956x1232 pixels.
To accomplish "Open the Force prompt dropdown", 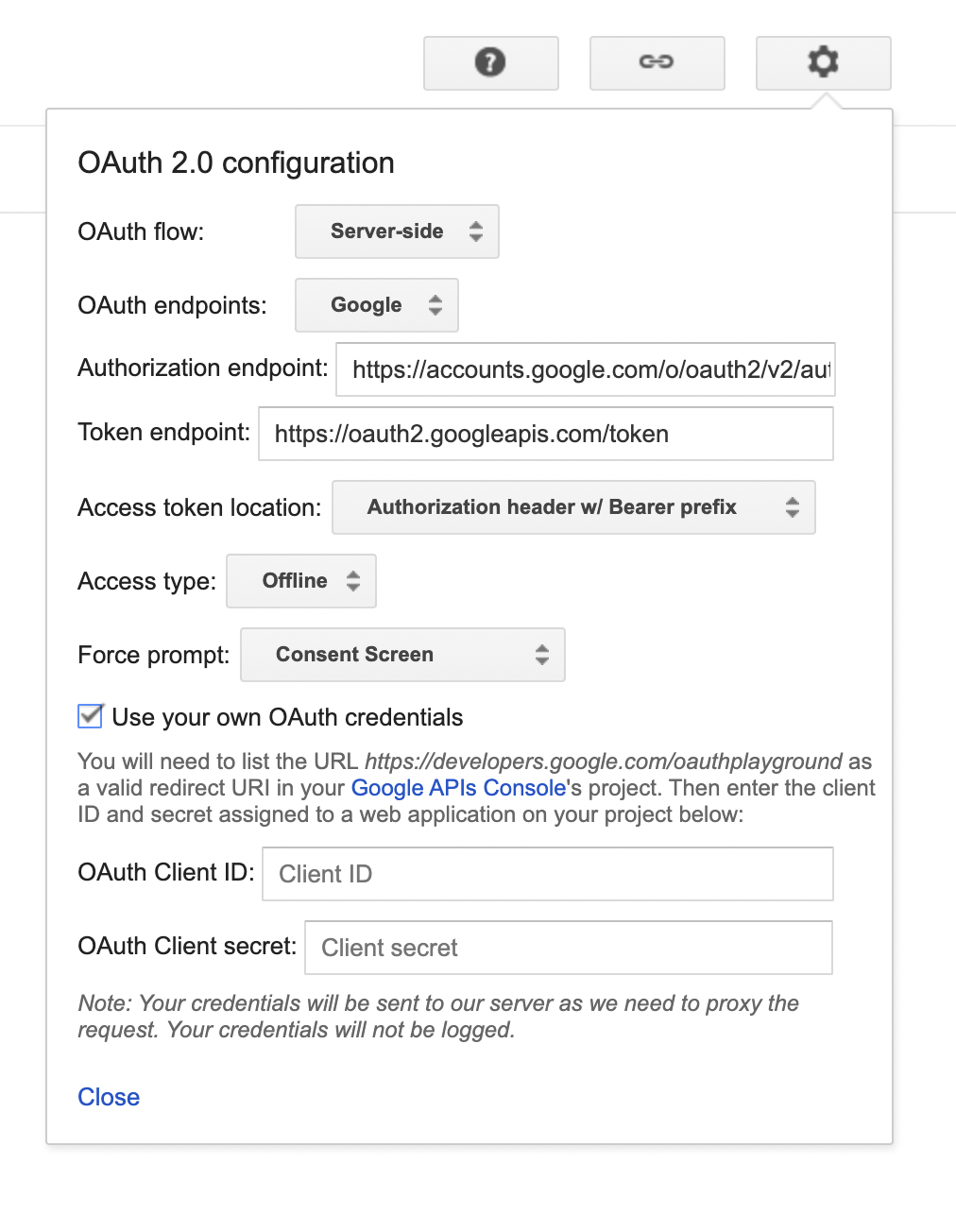I will pyautogui.click(x=401, y=654).
